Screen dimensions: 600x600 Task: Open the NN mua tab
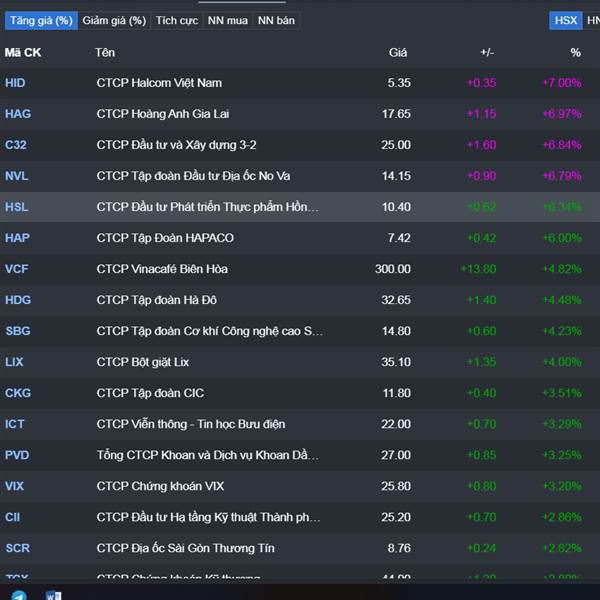[x=229, y=20]
